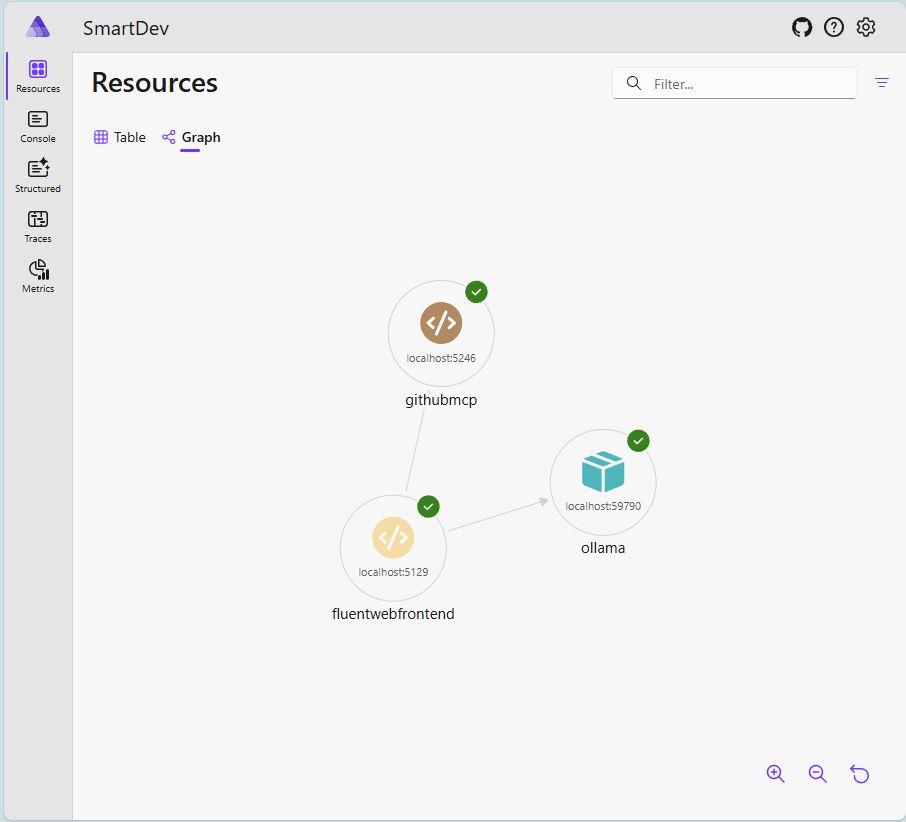Screen dimensions: 906x822
Task: Open the Console logs page
Action: [x=38, y=127]
